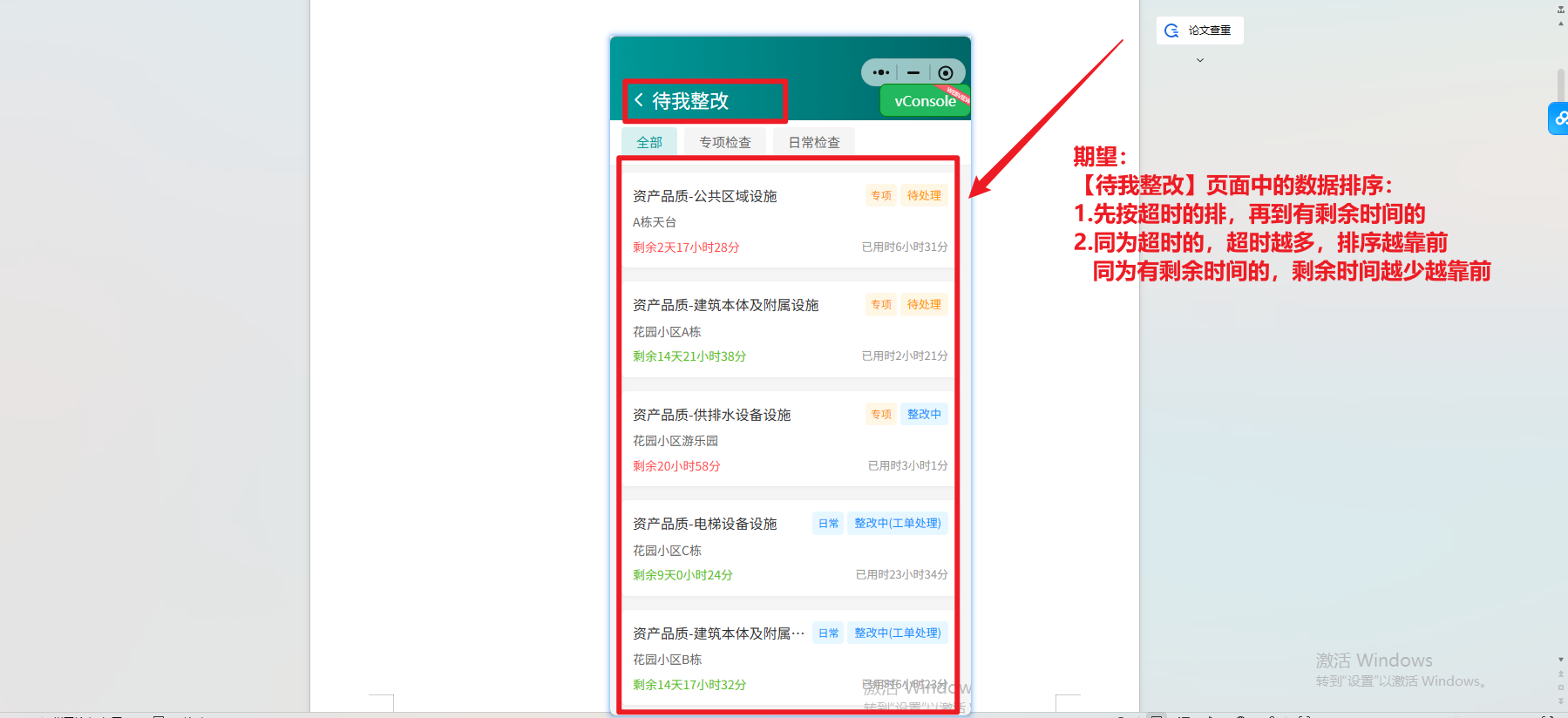Viewport: 1568px width, 718px height.
Task: Click the 已用时3小时1分 text
Action: coord(908,465)
